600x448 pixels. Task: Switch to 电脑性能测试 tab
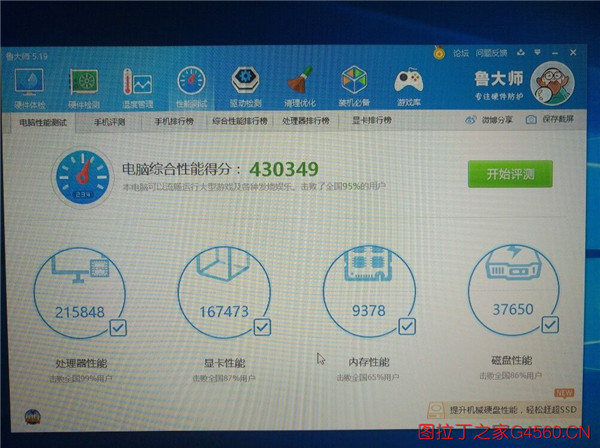pyautogui.click(x=43, y=123)
